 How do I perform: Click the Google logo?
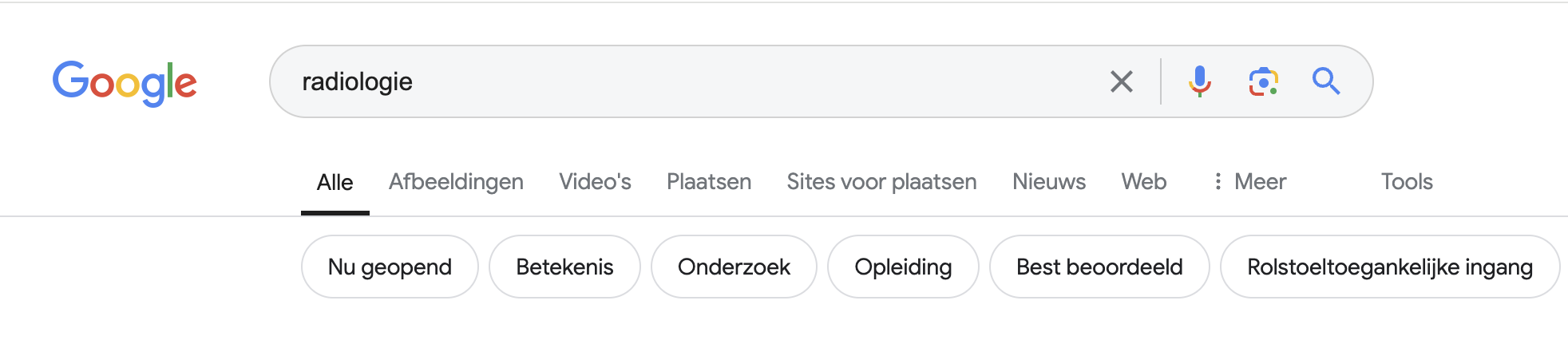[x=125, y=82]
